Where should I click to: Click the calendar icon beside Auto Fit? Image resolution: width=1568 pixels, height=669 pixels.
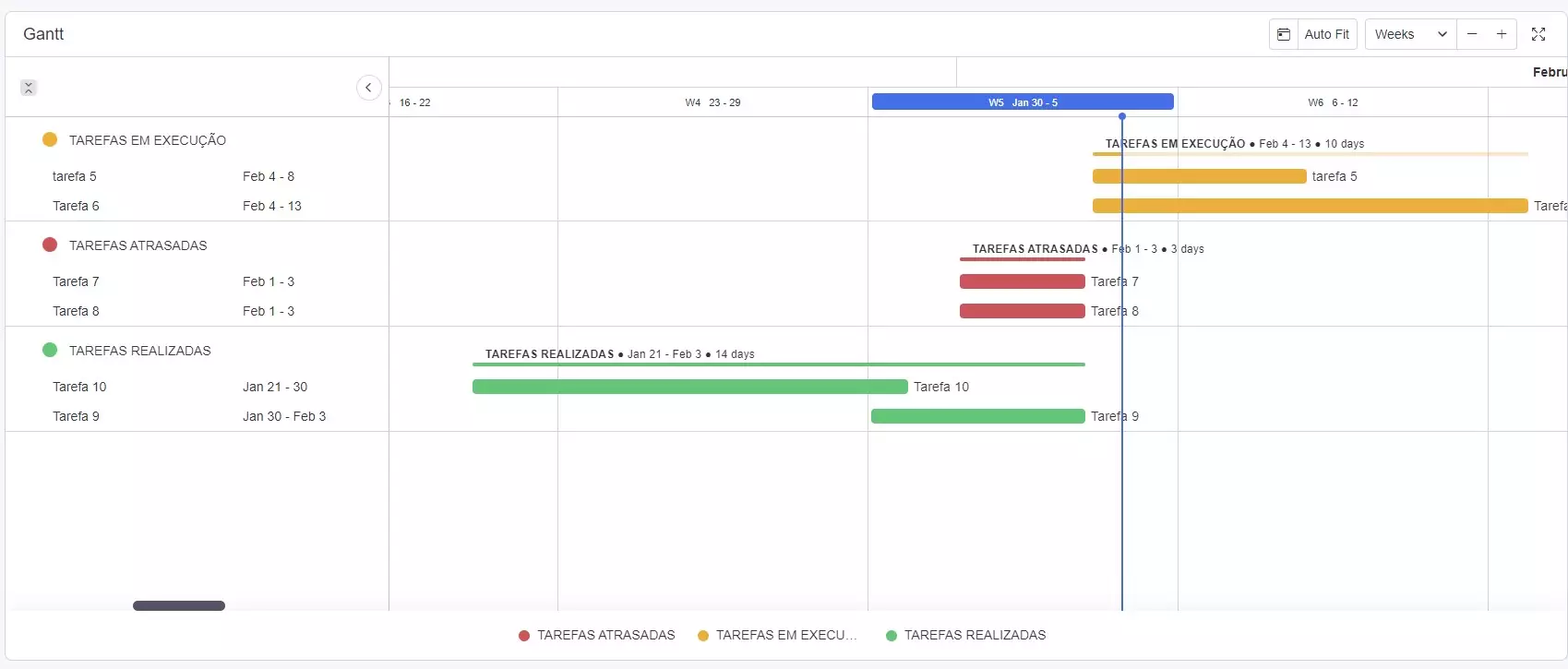point(1284,34)
